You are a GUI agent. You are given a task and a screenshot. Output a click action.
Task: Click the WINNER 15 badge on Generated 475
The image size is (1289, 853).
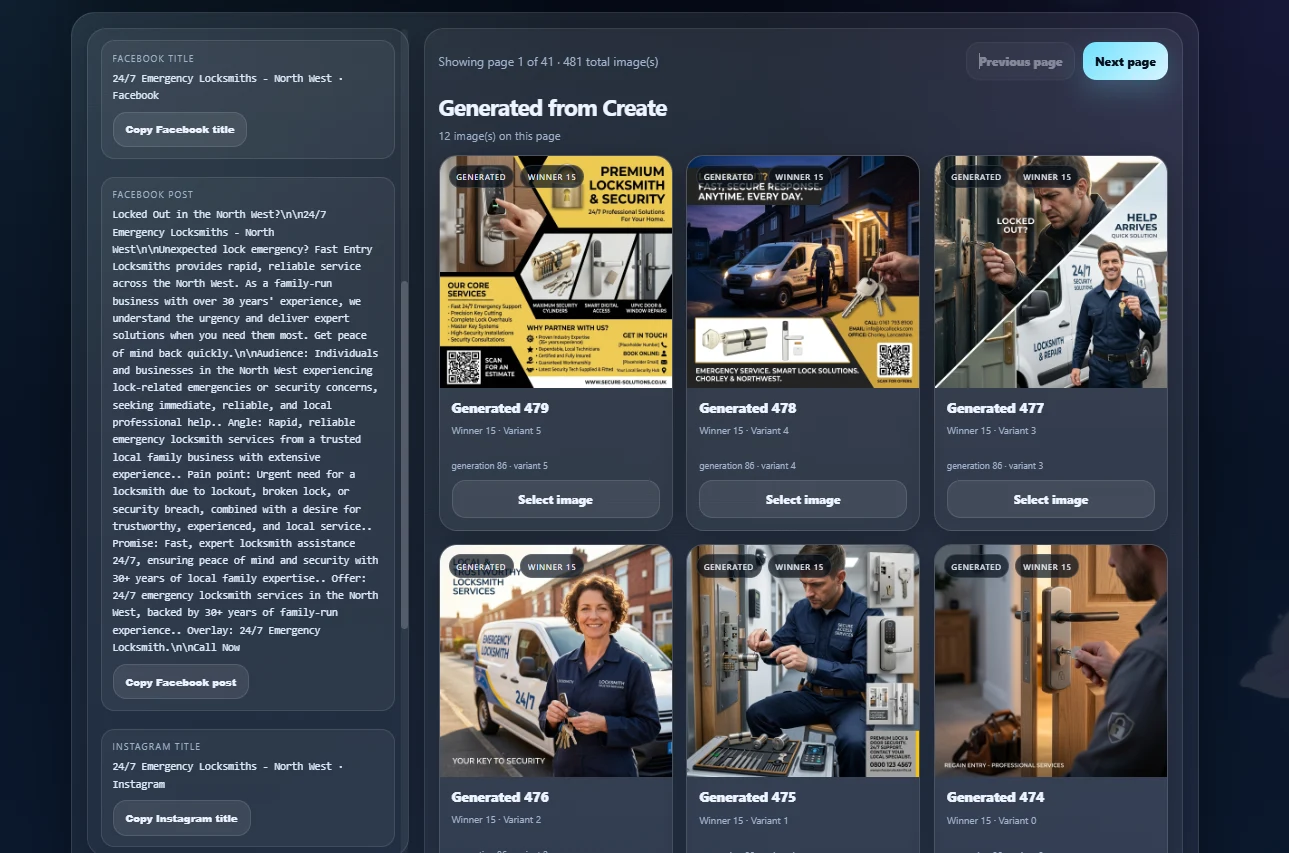[799, 567]
